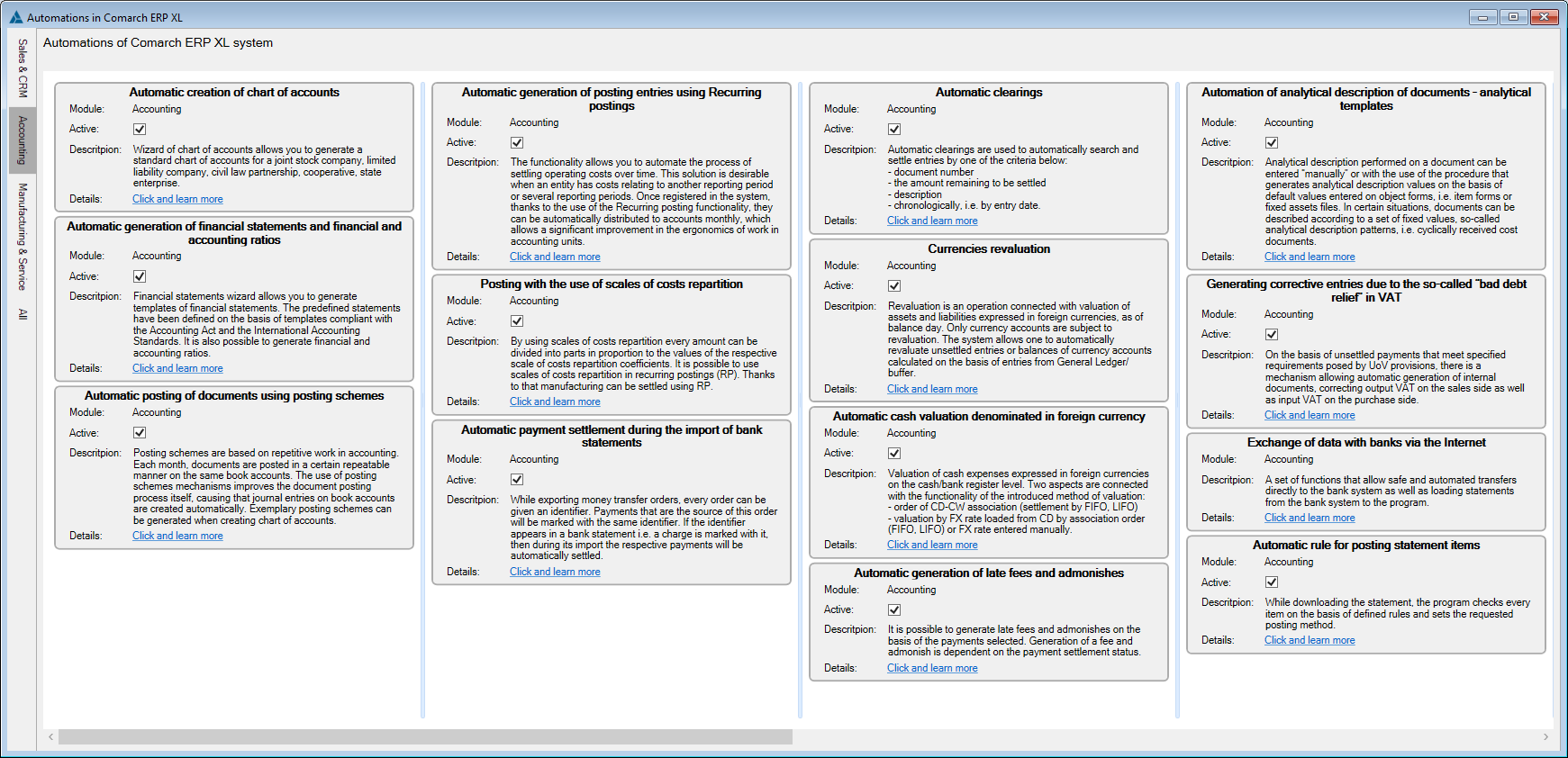Screen dimensions: 1568x758
Task: Open learn more link for bank statement import settlement
Action: coord(555,572)
